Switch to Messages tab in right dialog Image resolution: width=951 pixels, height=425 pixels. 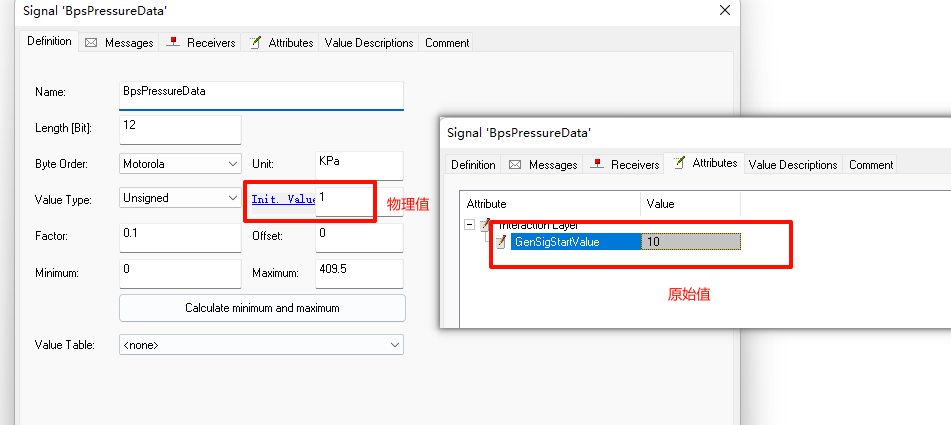tap(542, 164)
